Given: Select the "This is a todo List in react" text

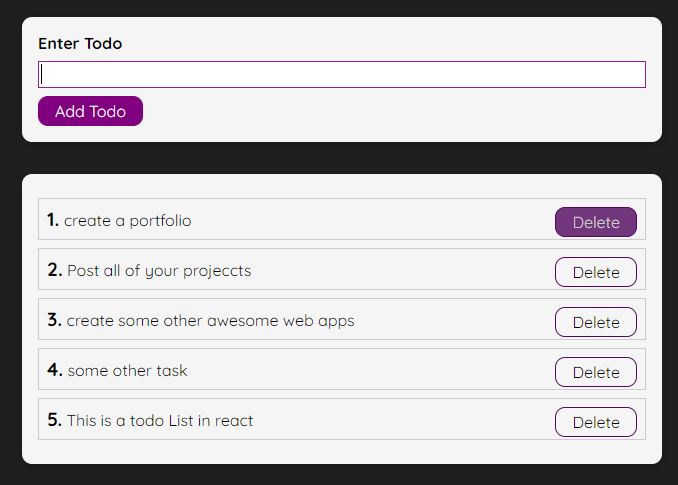Looking at the screenshot, I should click(160, 421).
